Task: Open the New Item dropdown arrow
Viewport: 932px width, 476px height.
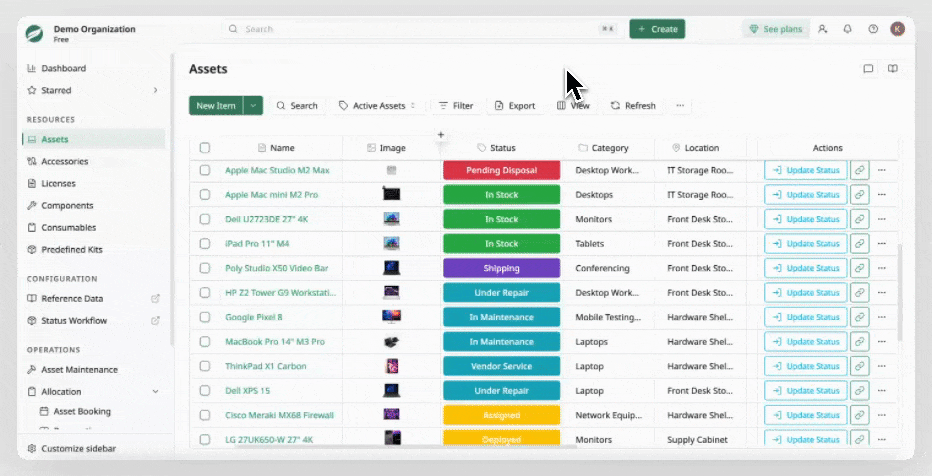Action: (x=253, y=106)
